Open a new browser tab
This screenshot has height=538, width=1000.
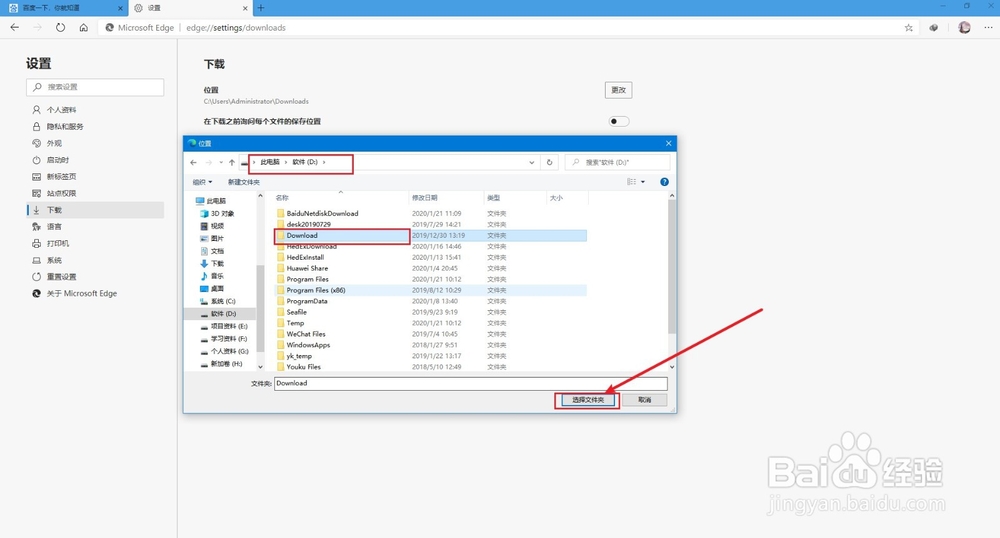pos(261,8)
